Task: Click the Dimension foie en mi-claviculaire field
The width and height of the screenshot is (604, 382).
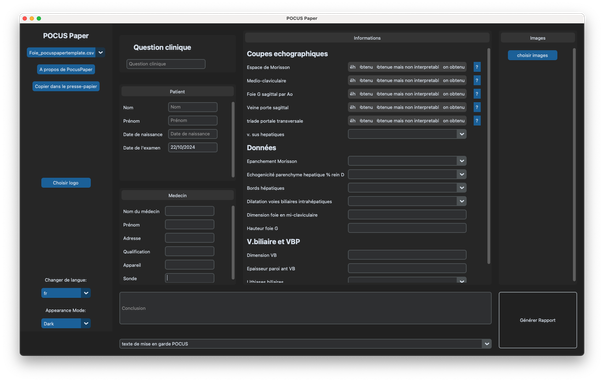Action: coord(407,215)
